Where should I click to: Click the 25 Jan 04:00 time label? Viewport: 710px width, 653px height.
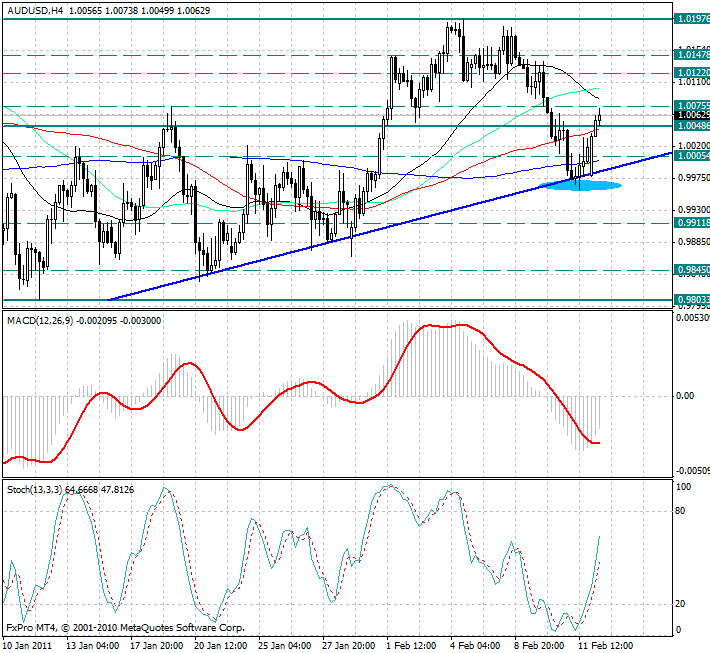(284, 645)
